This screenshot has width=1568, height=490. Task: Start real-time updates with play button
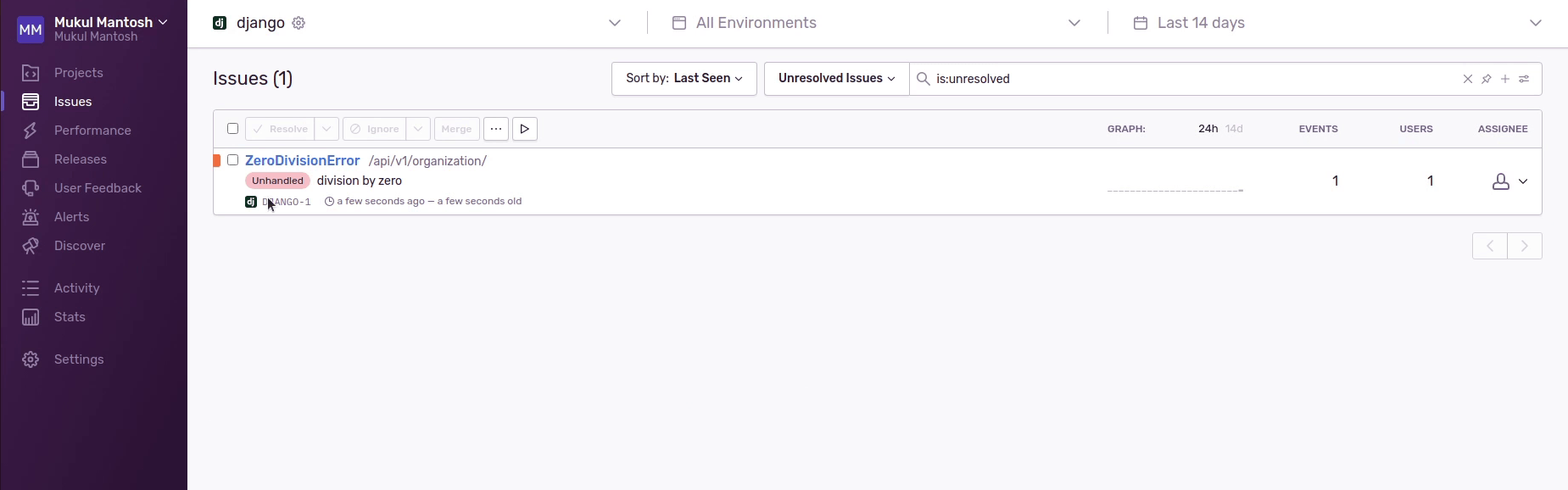525,129
